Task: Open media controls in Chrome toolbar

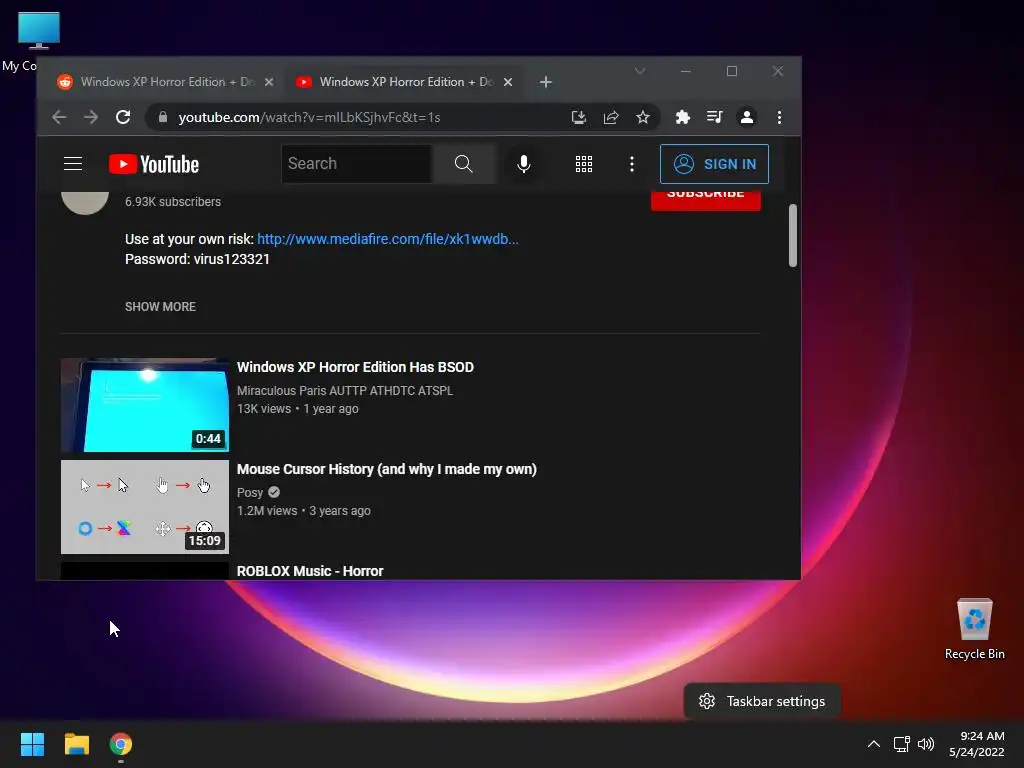Action: coord(714,117)
